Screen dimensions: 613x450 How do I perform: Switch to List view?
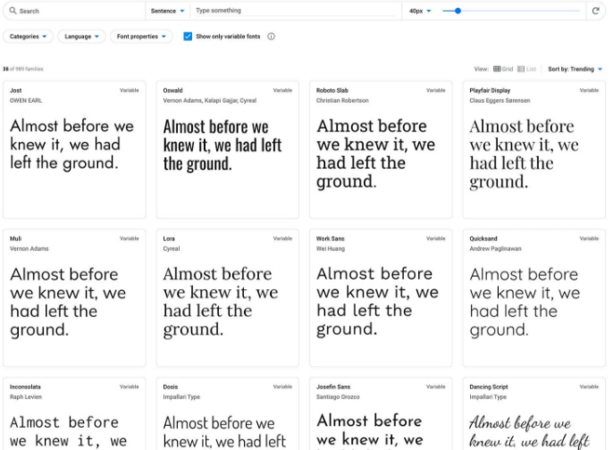[x=527, y=69]
